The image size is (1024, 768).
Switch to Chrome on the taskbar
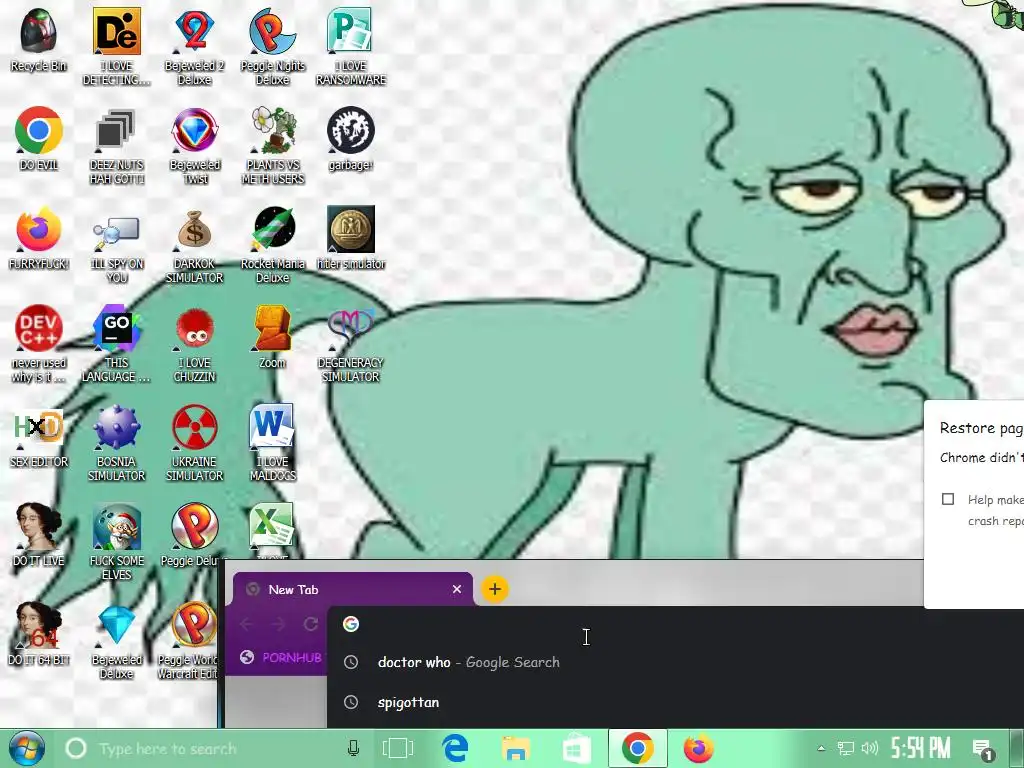click(x=638, y=748)
